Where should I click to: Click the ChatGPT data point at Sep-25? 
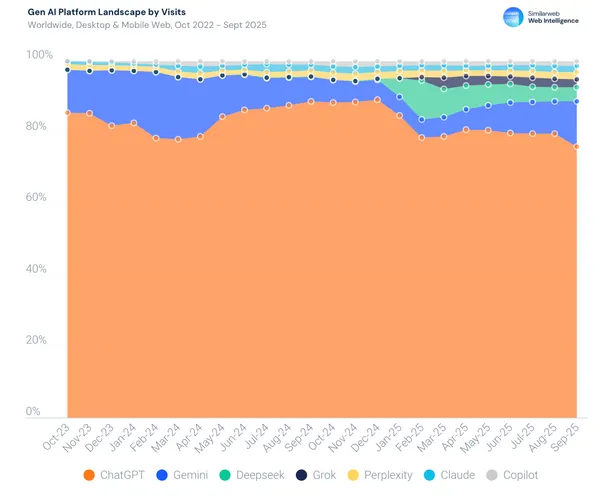(x=577, y=147)
